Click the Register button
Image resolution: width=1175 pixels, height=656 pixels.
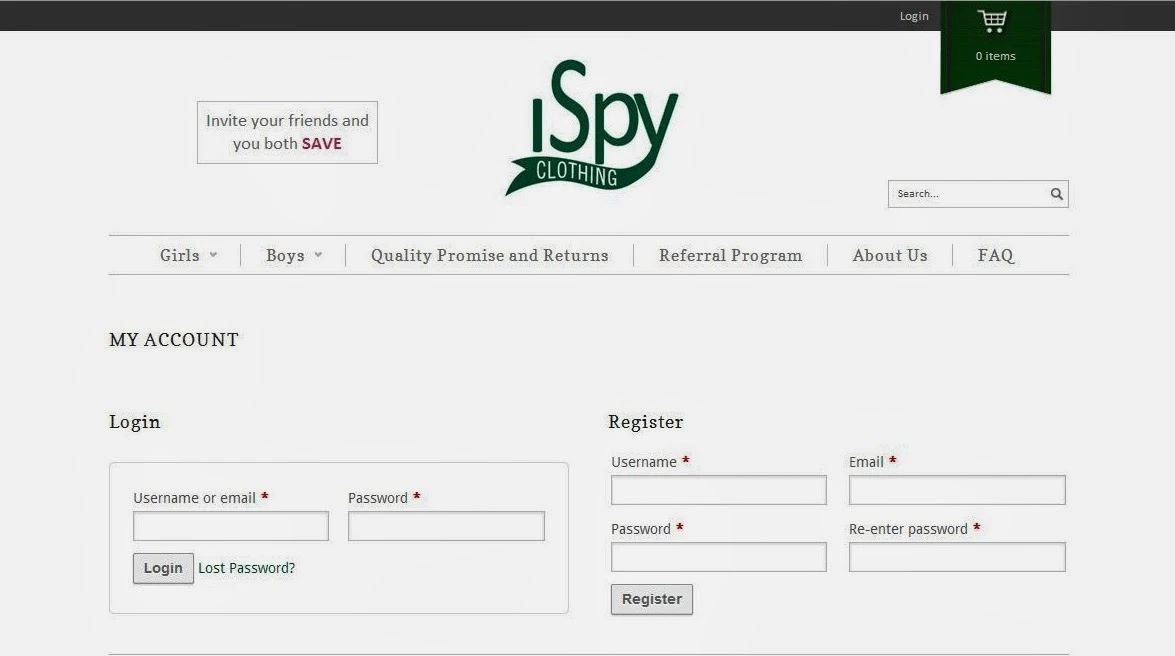click(652, 599)
